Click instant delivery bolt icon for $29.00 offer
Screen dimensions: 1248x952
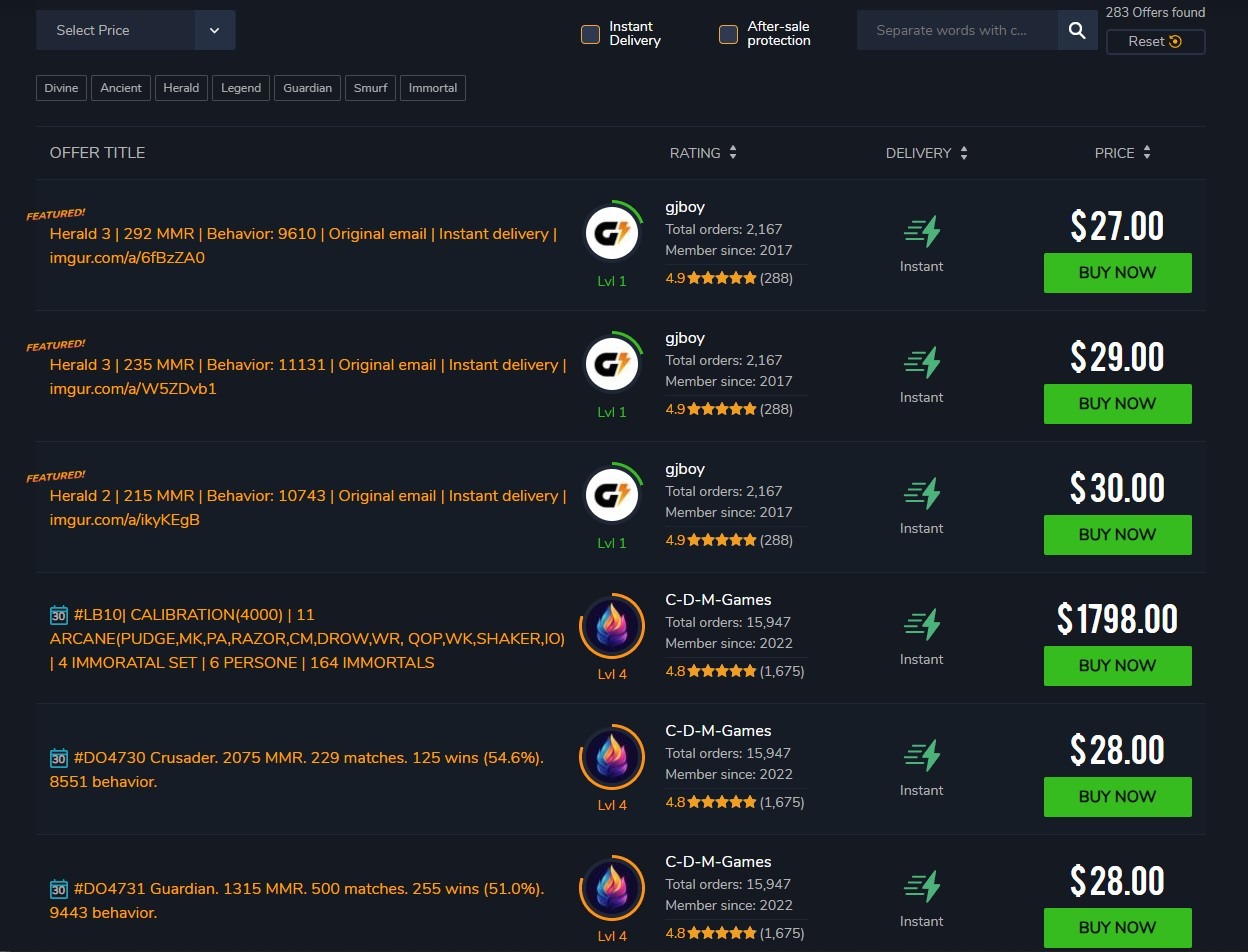(x=922, y=363)
